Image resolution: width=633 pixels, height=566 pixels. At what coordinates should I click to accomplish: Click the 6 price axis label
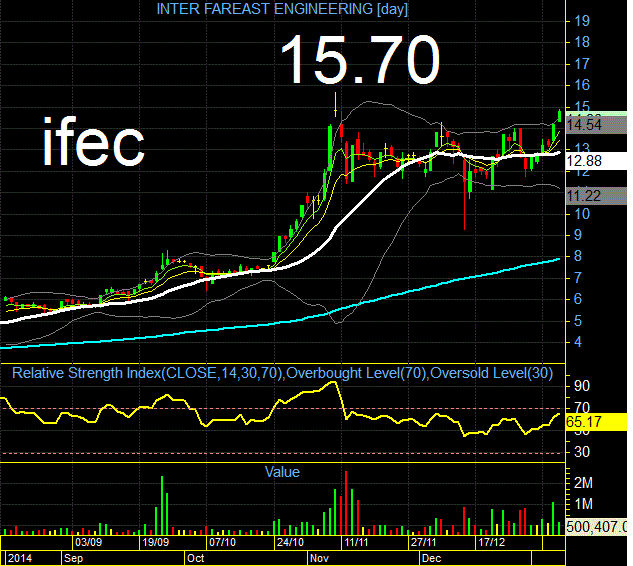point(578,299)
